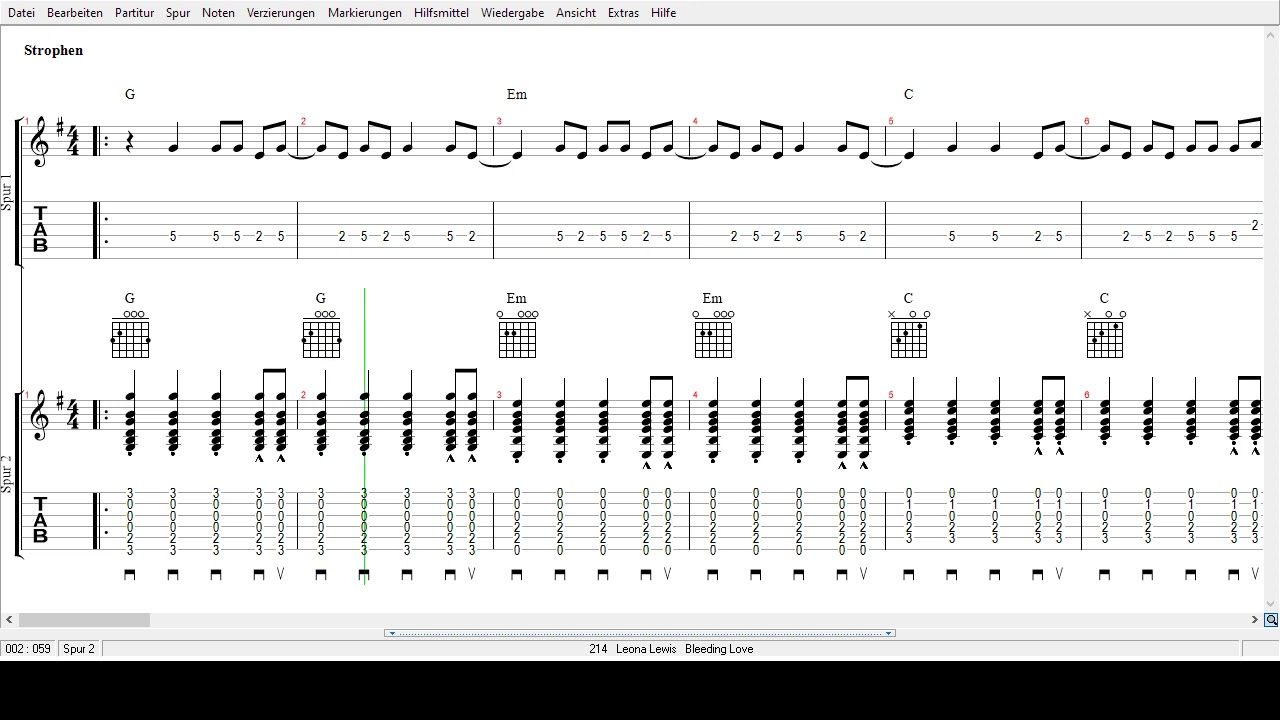
Task: Click the zoom magnifier icon at scrollbar corner
Action: pos(1271,620)
